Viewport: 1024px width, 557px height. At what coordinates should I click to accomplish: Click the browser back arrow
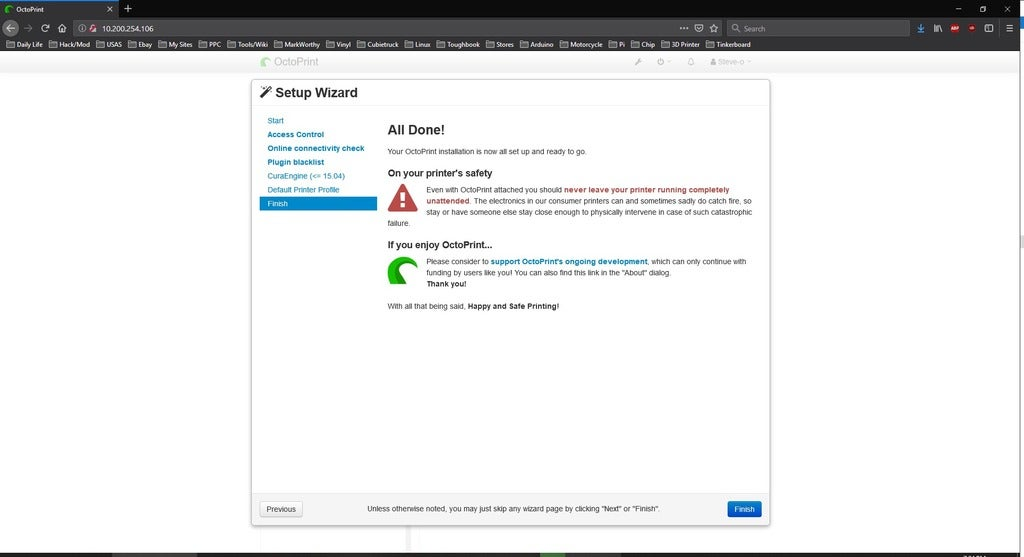point(10,28)
